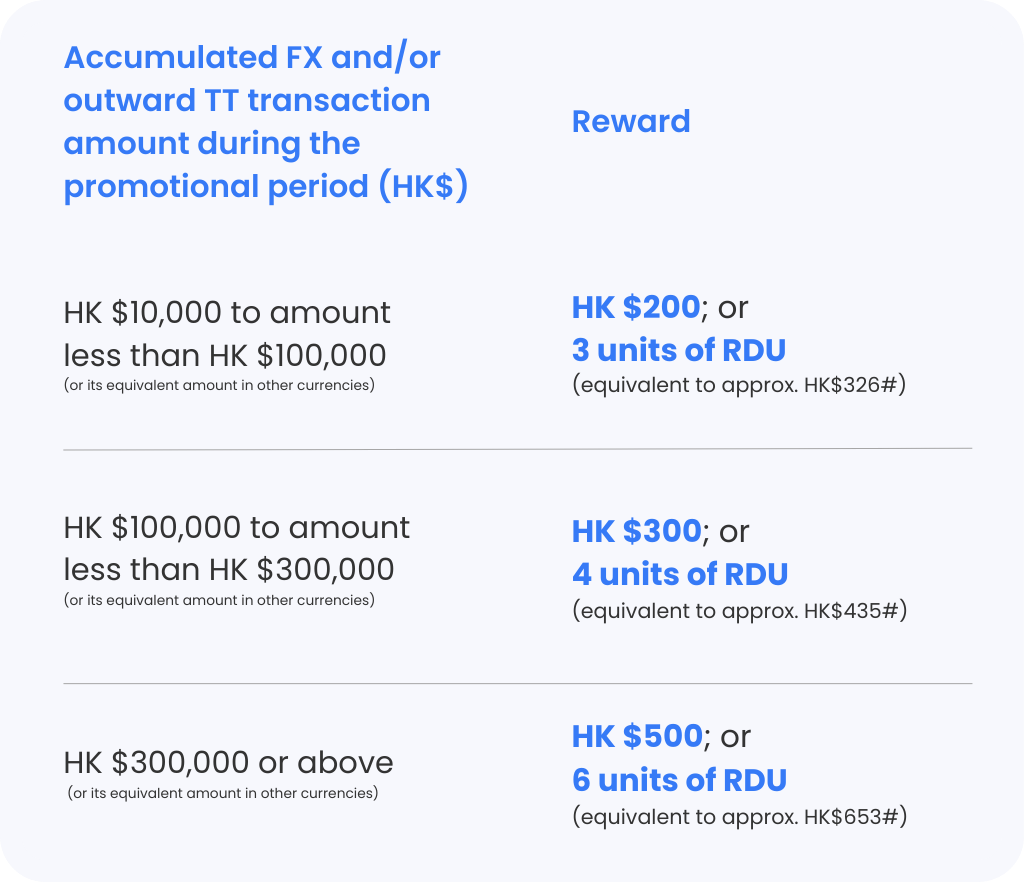Click the Reward column header
1024x882 pixels.
(x=631, y=121)
